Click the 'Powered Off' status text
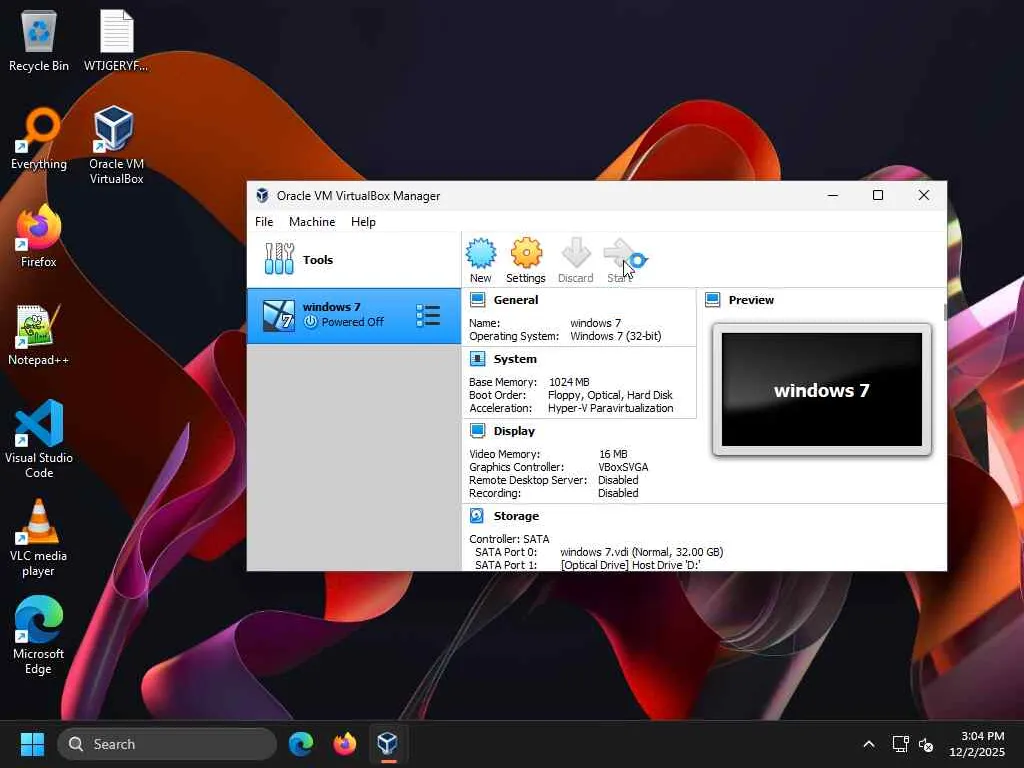 (x=353, y=322)
